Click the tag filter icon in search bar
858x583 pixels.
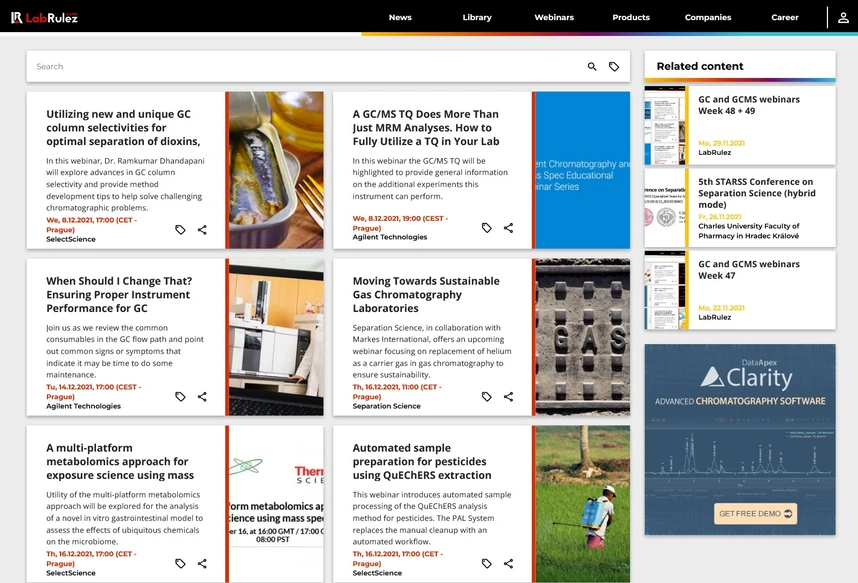click(614, 67)
